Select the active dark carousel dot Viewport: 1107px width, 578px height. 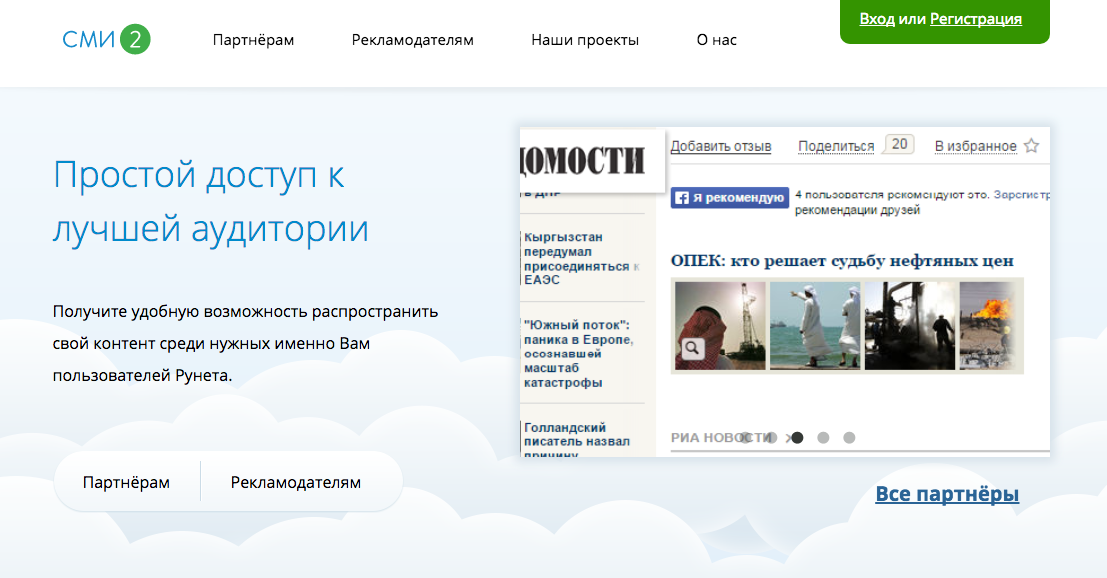[x=797, y=438]
